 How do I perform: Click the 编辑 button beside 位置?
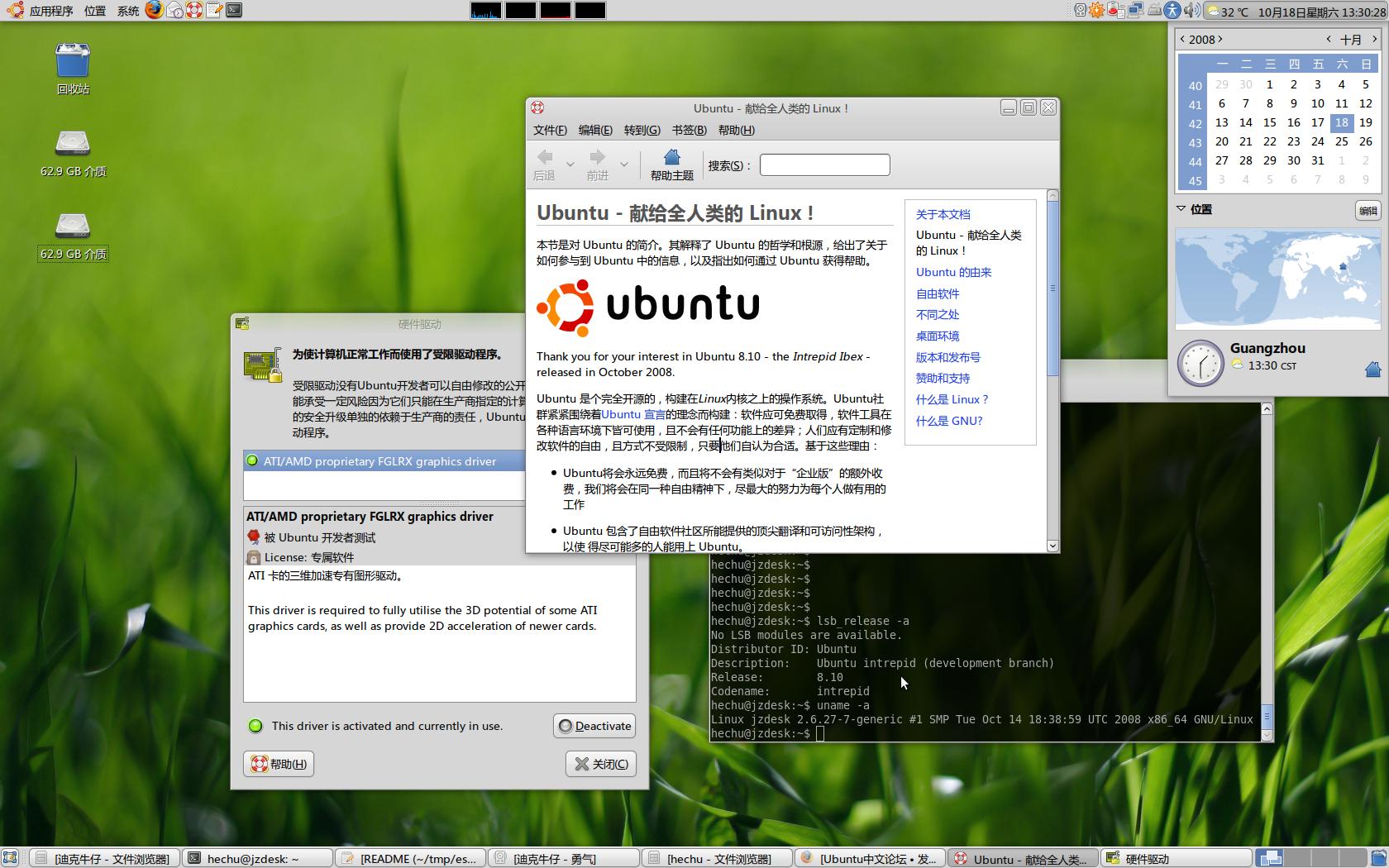click(x=1368, y=210)
